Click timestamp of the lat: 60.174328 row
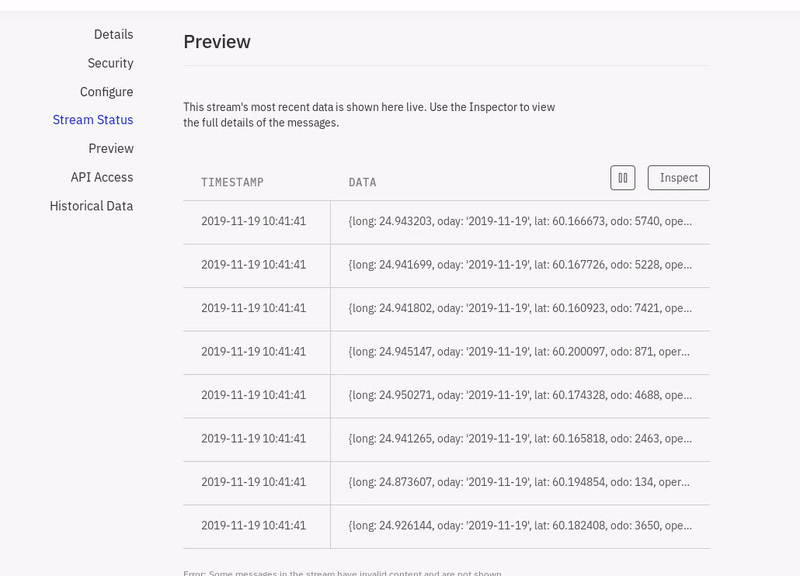The width and height of the screenshot is (800, 576). (x=254, y=395)
